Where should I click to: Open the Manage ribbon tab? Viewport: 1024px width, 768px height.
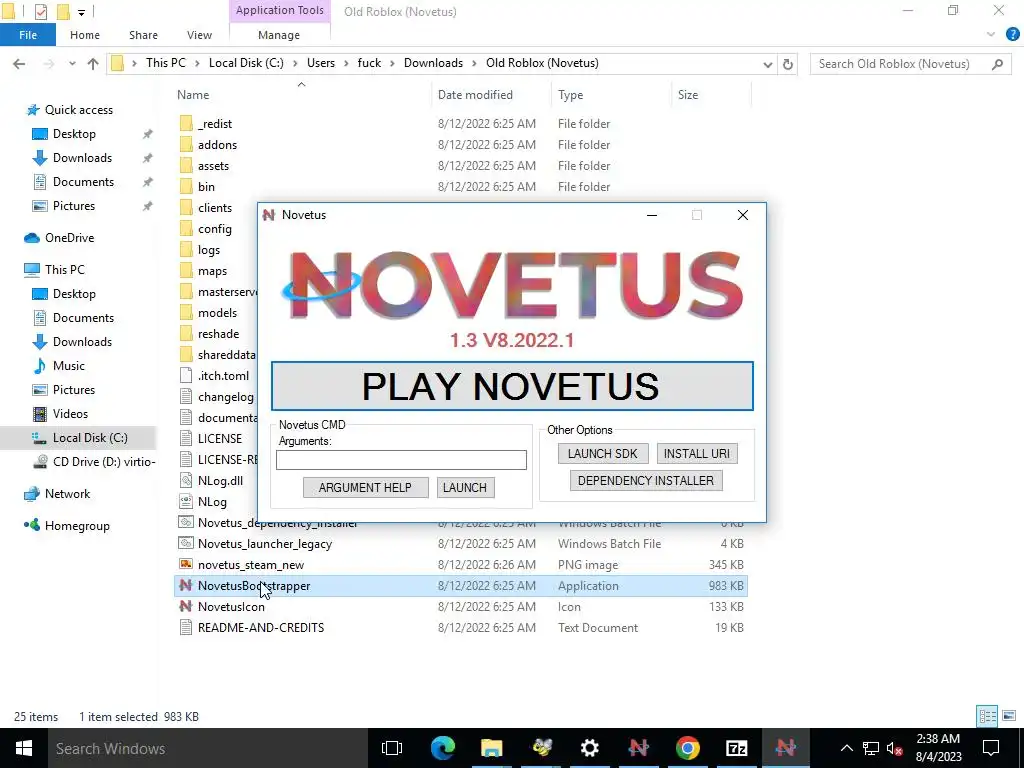pos(279,35)
